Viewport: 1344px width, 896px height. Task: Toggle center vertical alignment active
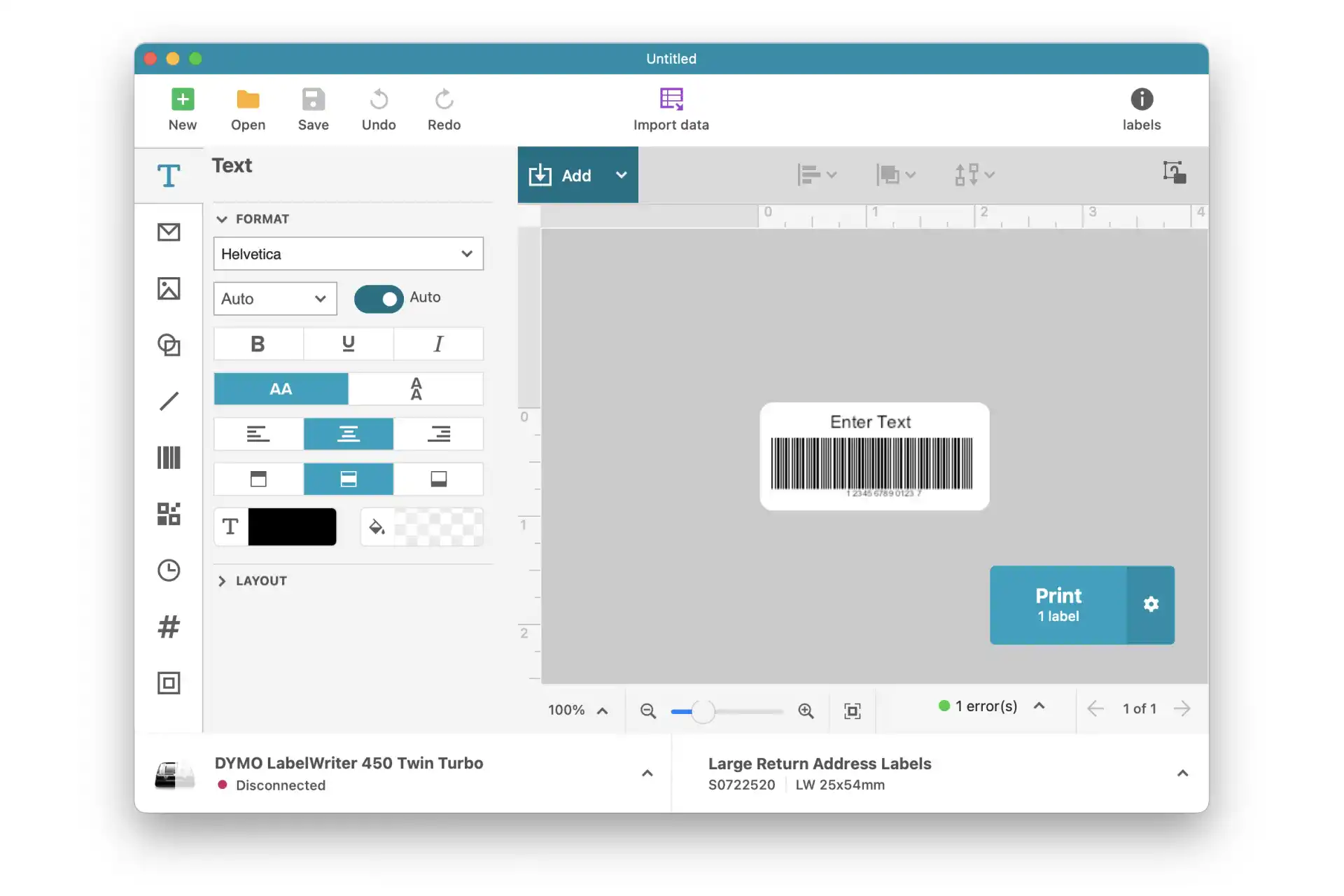(x=348, y=478)
